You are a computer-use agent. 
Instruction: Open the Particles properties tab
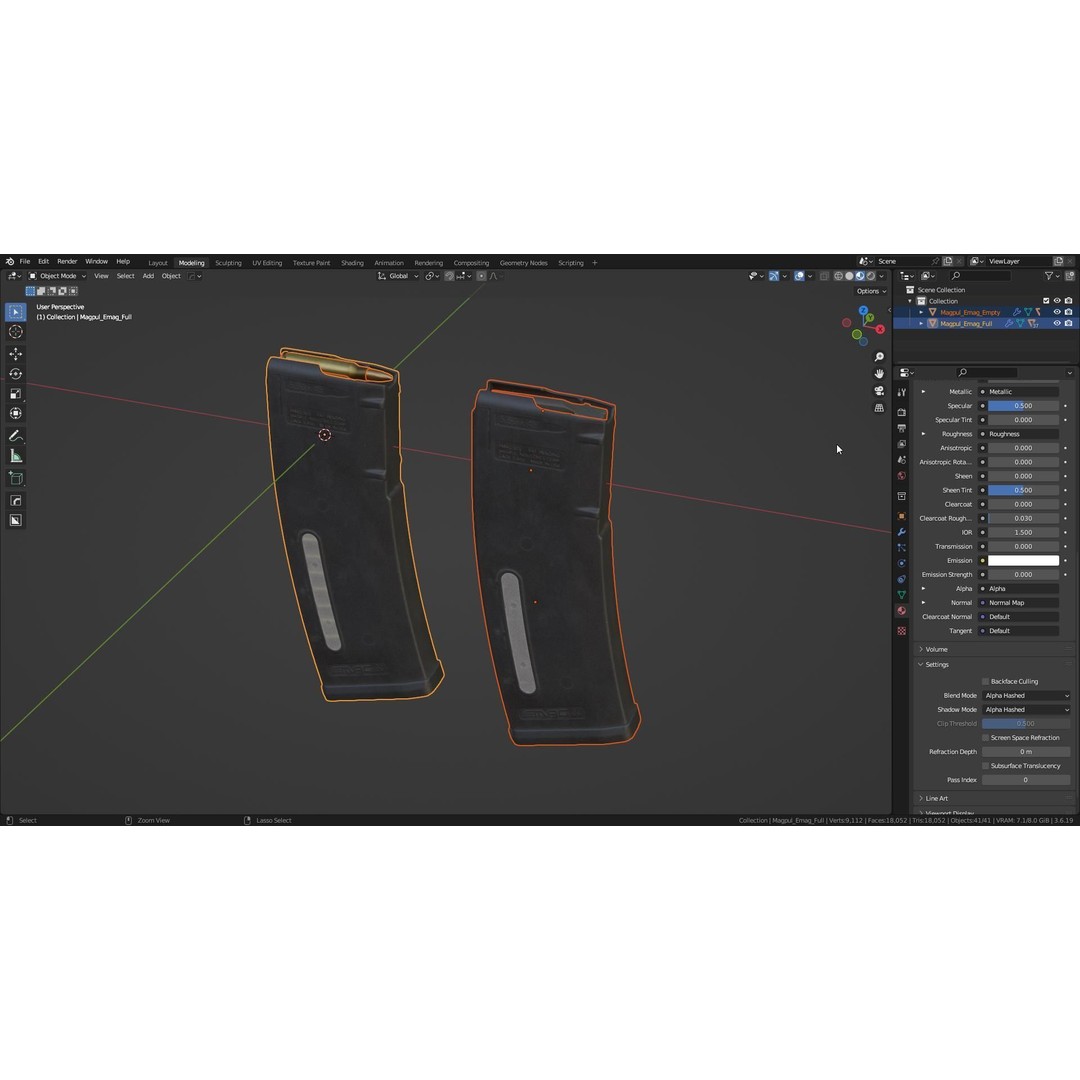pyautogui.click(x=902, y=548)
